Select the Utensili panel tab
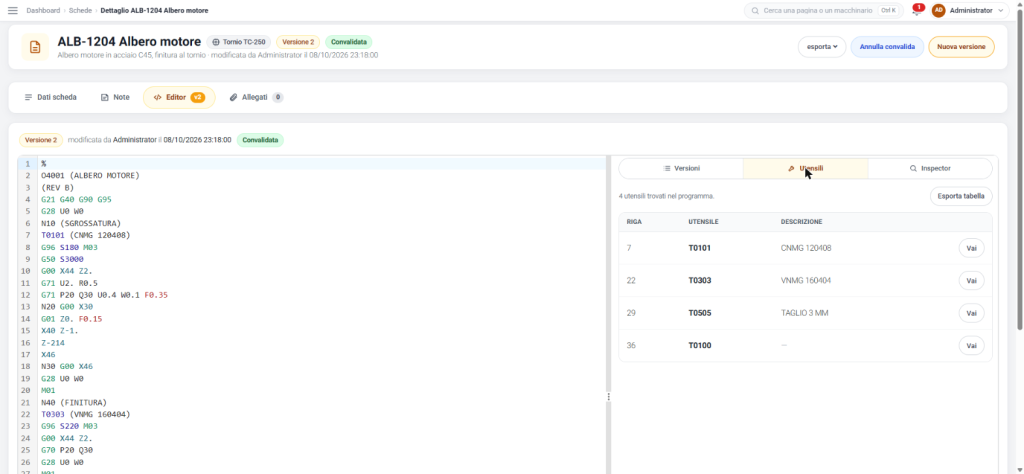Image resolution: width=1024 pixels, height=474 pixels. pyautogui.click(x=806, y=168)
